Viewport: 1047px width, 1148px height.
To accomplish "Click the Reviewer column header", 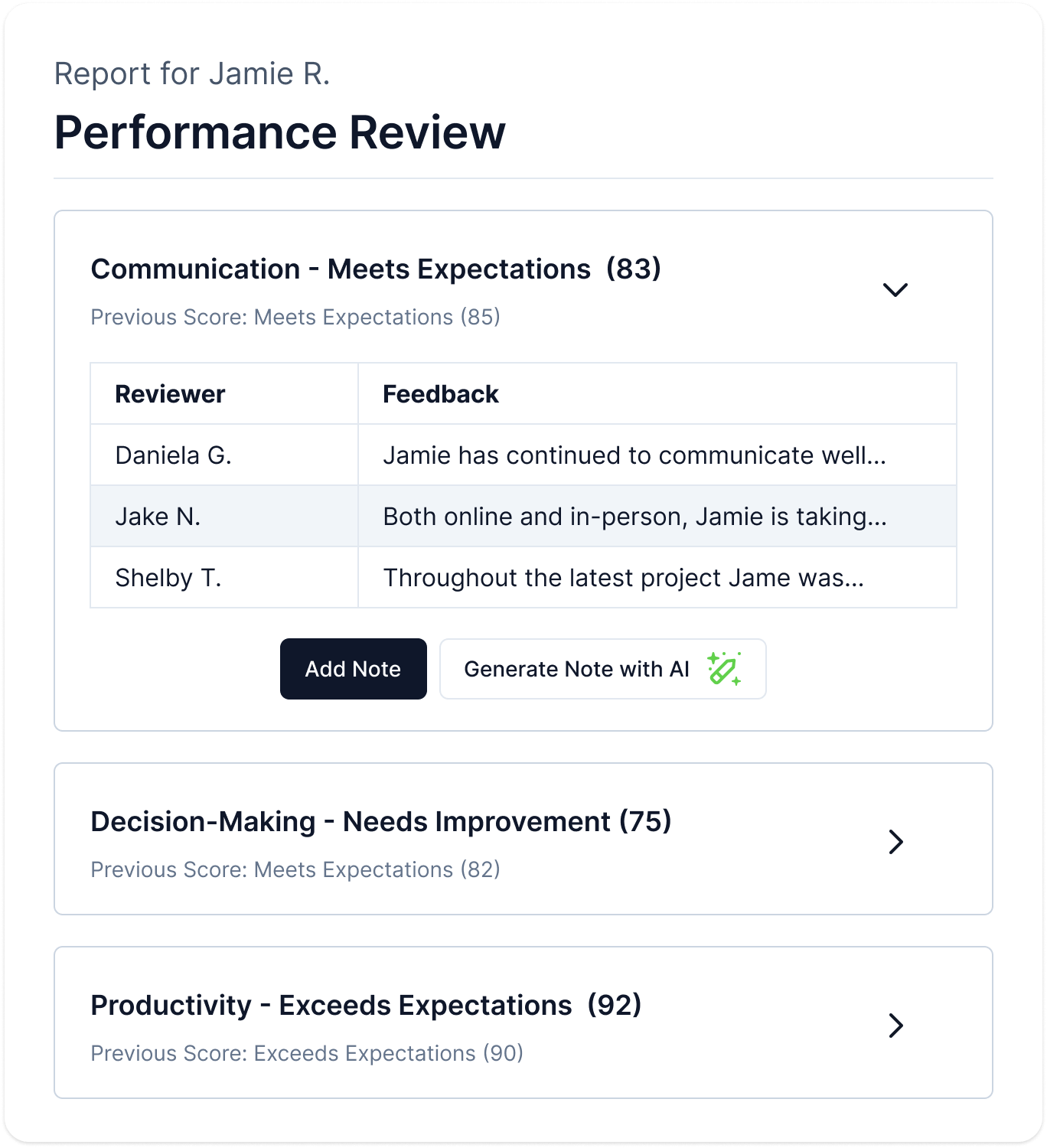I will tap(170, 394).
